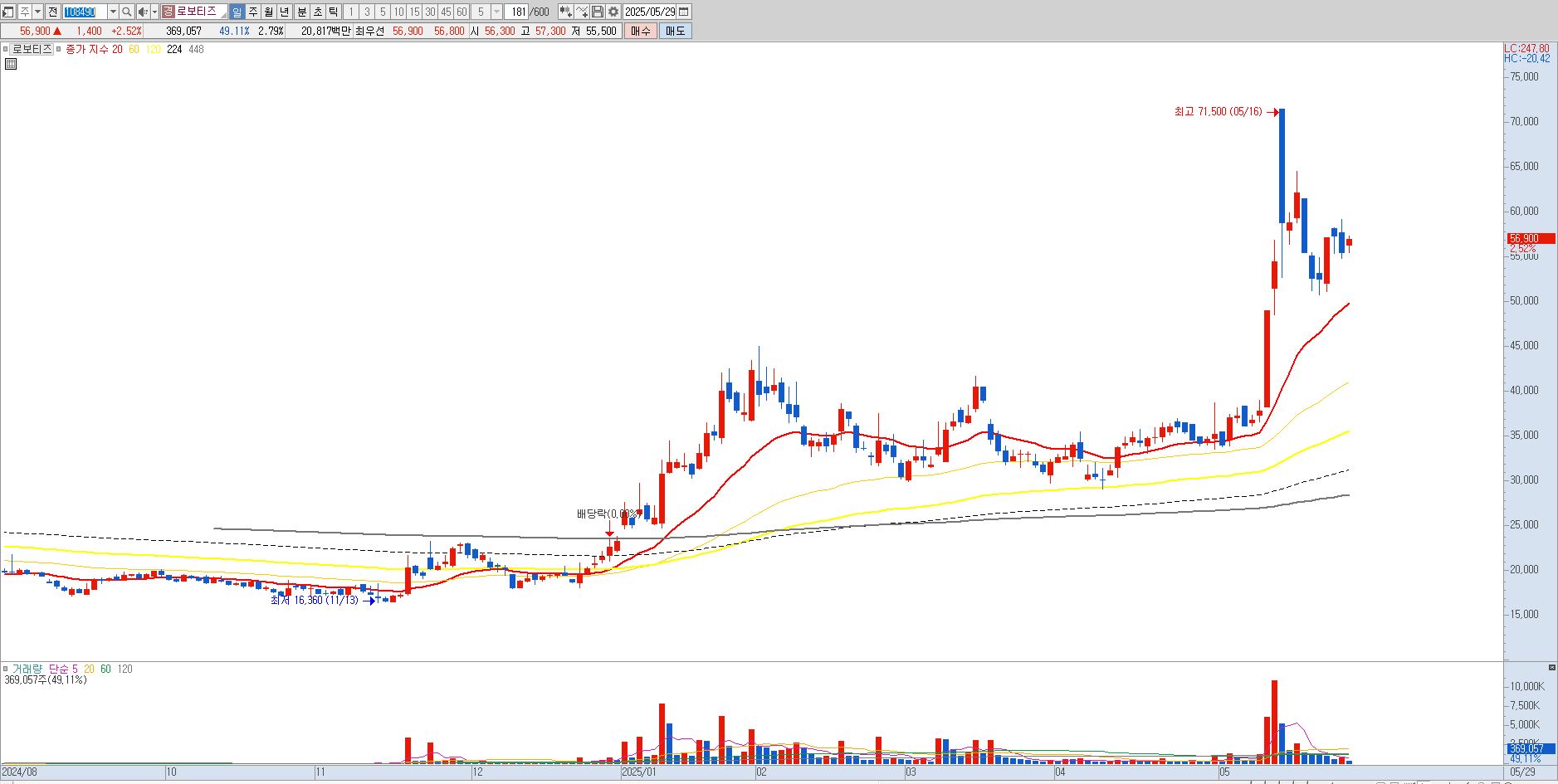Save chart with the floppy disk icon
Screen dimensions: 1558x784
pos(598,12)
